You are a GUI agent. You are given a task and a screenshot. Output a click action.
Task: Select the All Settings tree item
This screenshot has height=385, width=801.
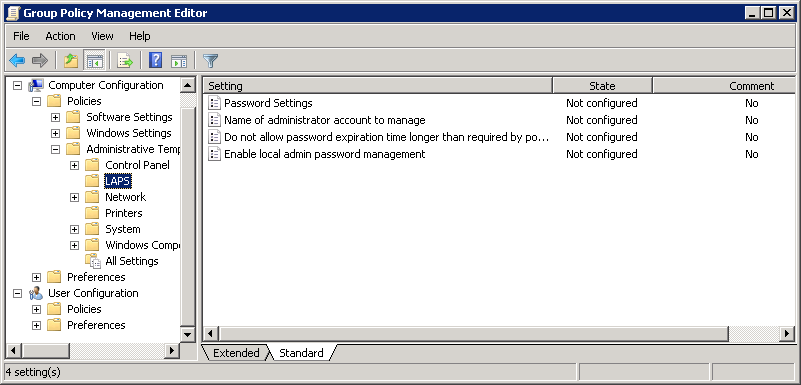click(x=132, y=261)
